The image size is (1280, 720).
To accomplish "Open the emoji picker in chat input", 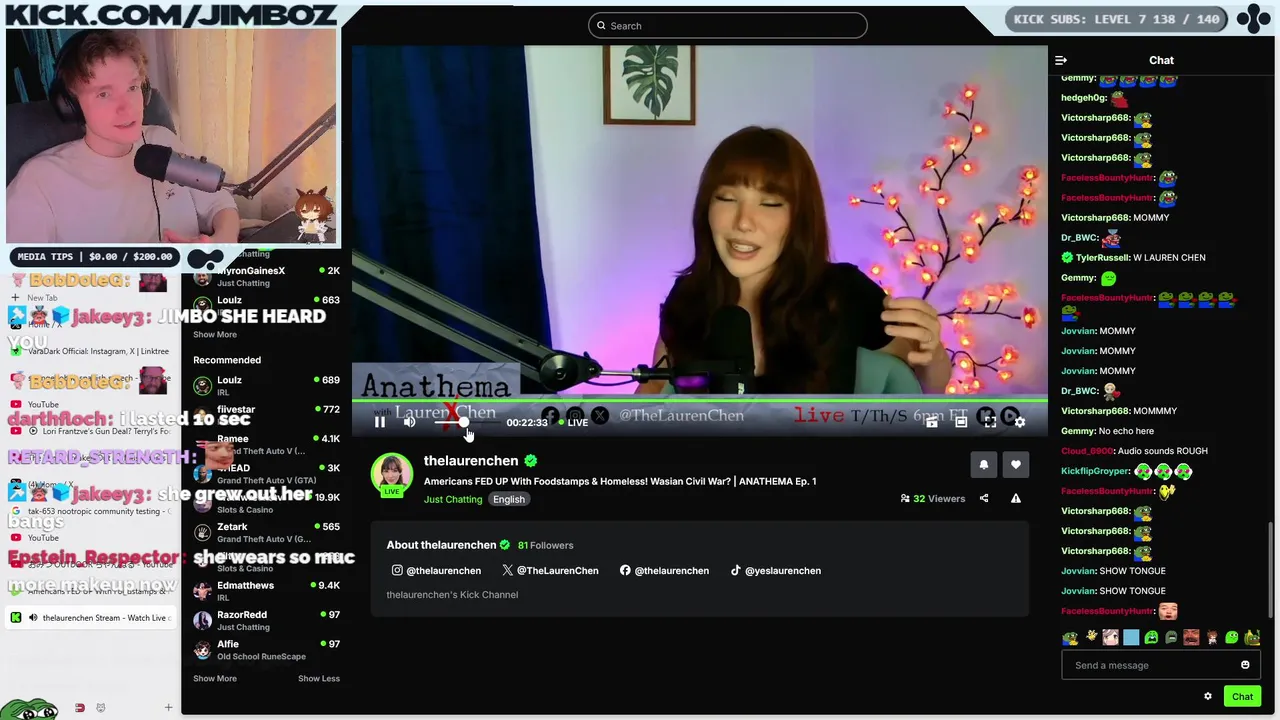I will [x=1245, y=665].
